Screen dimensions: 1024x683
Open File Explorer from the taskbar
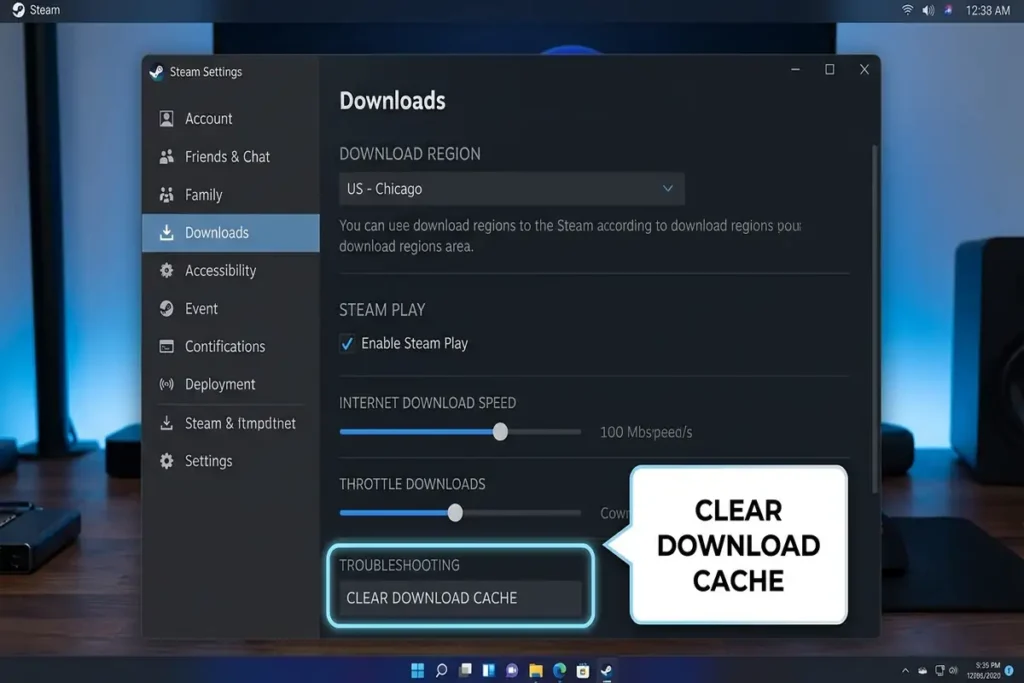tap(536, 670)
